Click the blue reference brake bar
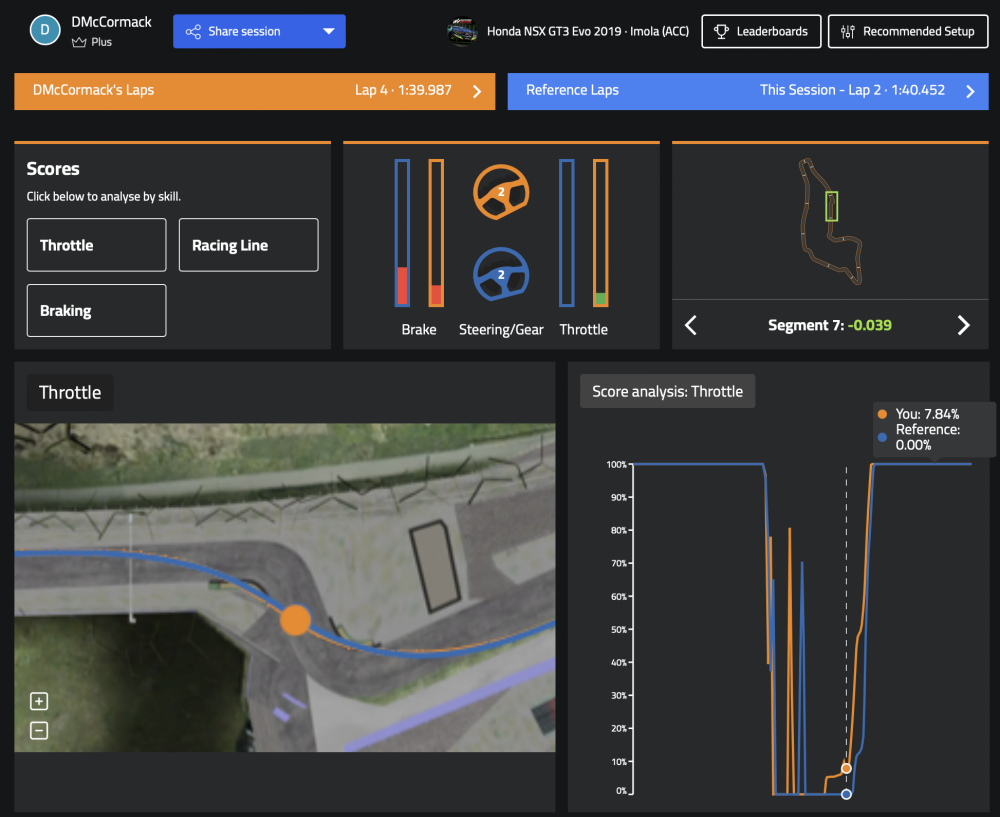This screenshot has width=1000, height=817. [402, 233]
